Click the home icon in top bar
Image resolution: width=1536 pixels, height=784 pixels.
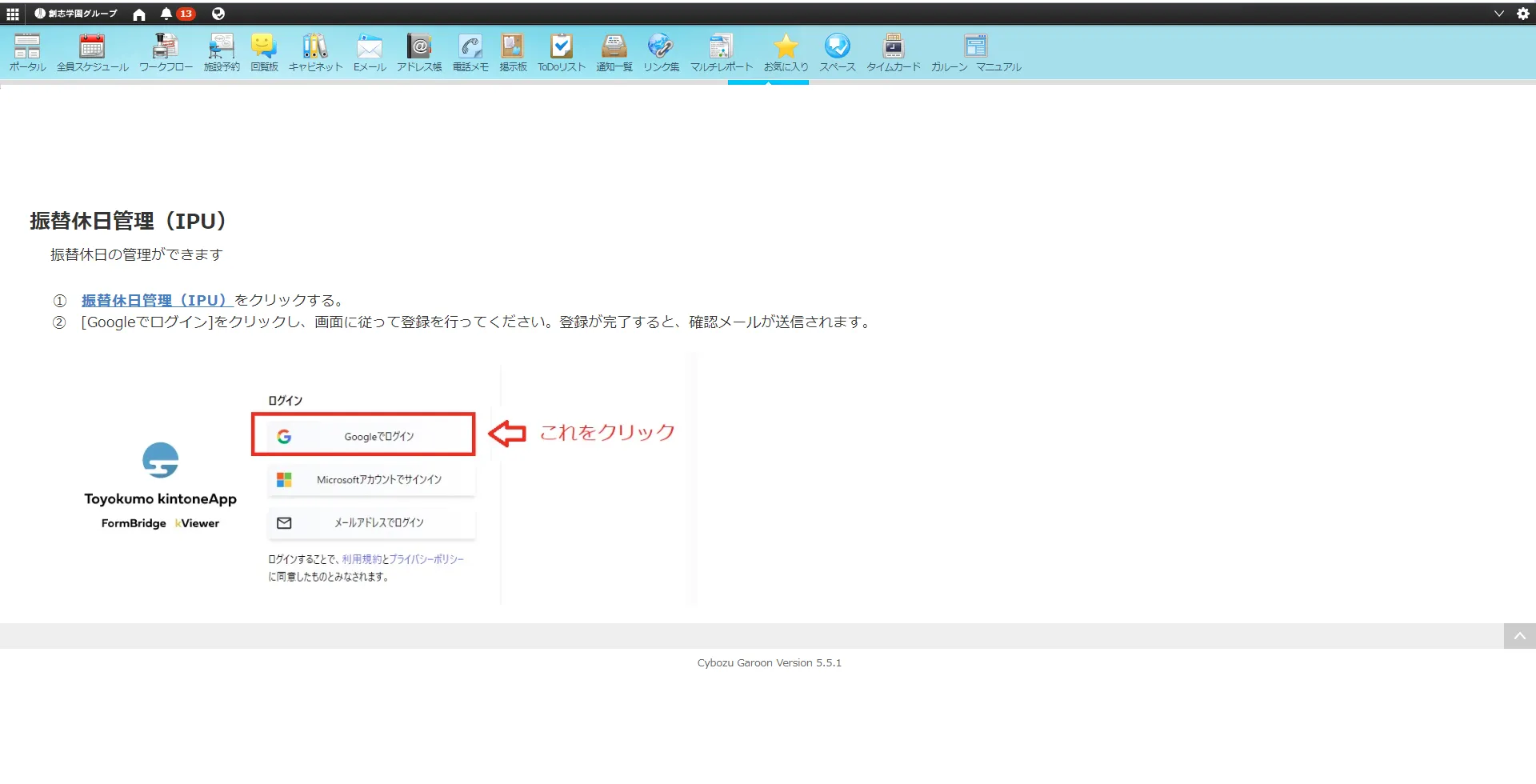point(139,14)
